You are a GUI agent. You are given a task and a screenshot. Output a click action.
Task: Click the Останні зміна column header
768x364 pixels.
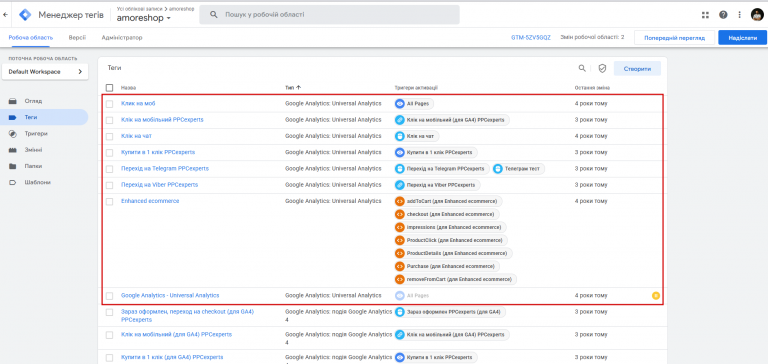(x=592, y=88)
